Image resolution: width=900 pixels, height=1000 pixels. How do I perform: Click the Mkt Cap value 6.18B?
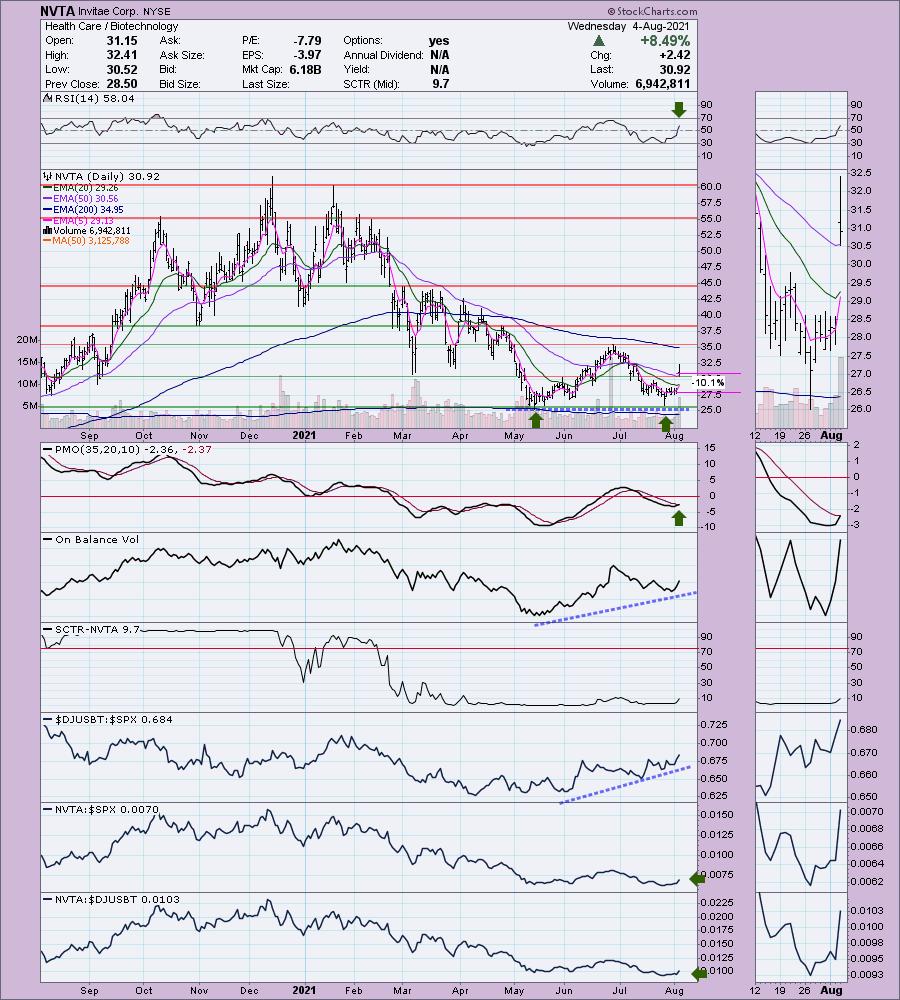(305, 70)
